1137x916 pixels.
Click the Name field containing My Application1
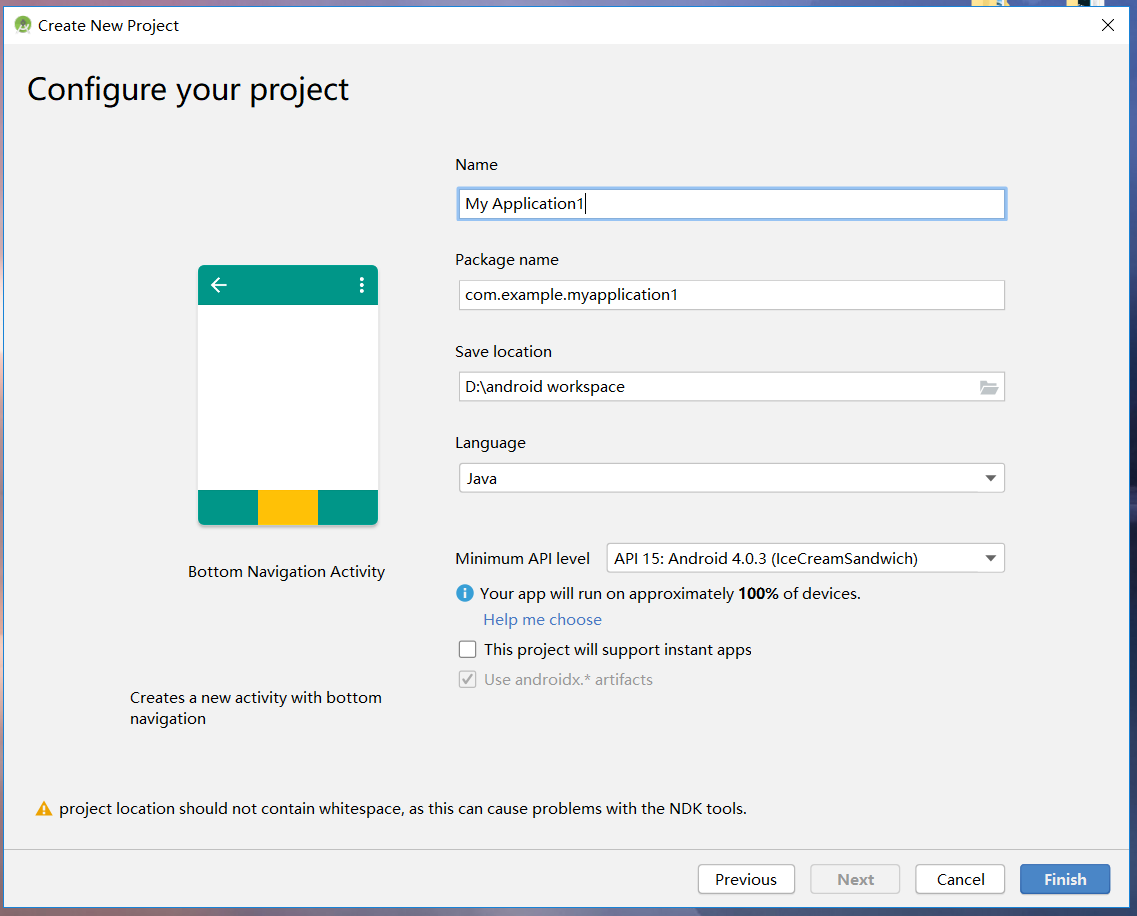click(x=732, y=204)
